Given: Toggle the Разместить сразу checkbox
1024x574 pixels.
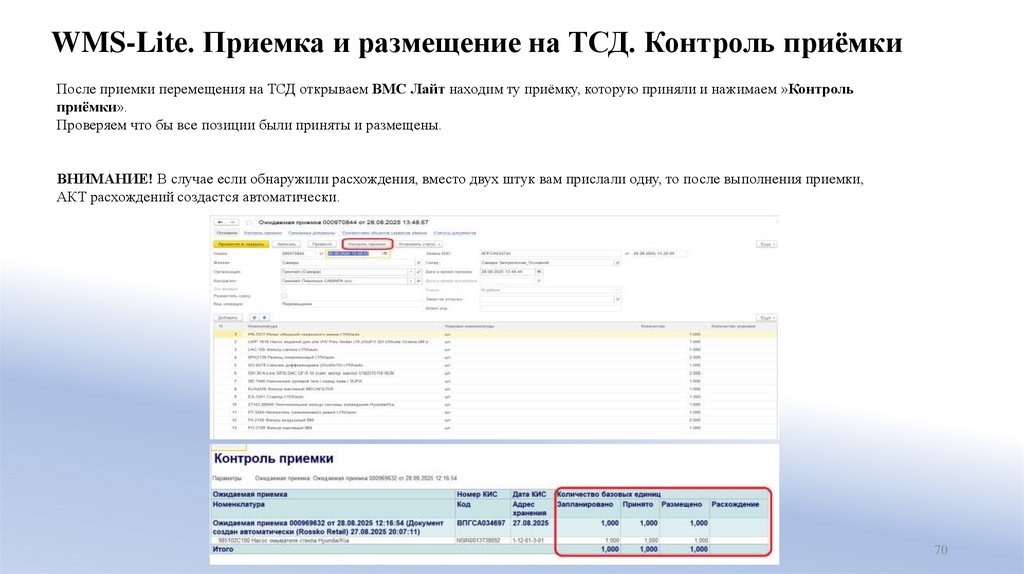Looking at the screenshot, I should click(x=284, y=296).
